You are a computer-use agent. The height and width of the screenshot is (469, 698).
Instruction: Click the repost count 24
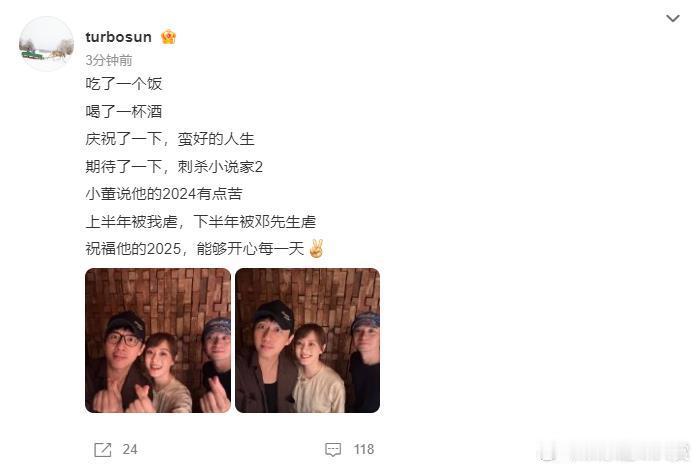pyautogui.click(x=130, y=449)
